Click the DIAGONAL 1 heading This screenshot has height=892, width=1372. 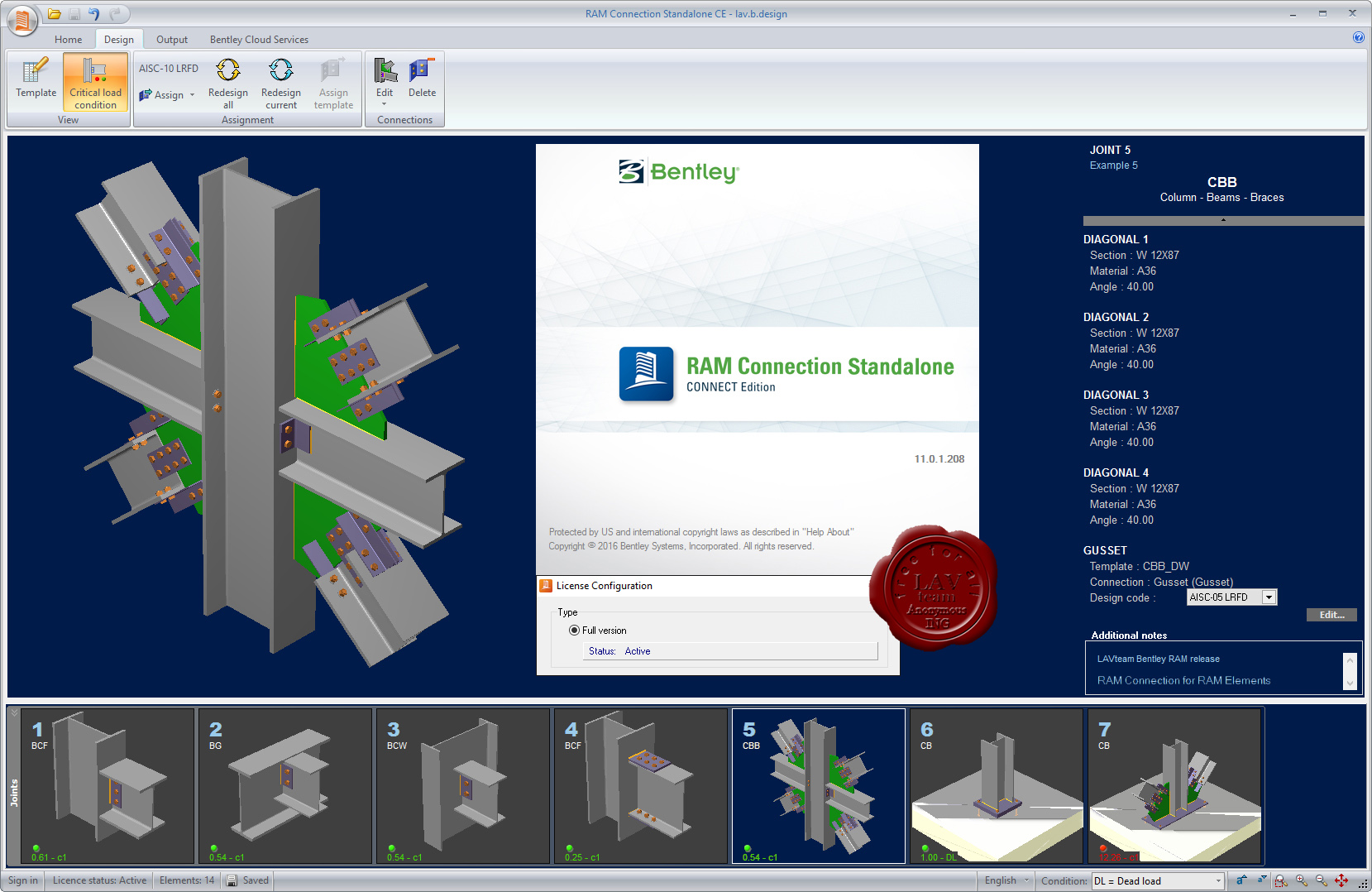1116,240
